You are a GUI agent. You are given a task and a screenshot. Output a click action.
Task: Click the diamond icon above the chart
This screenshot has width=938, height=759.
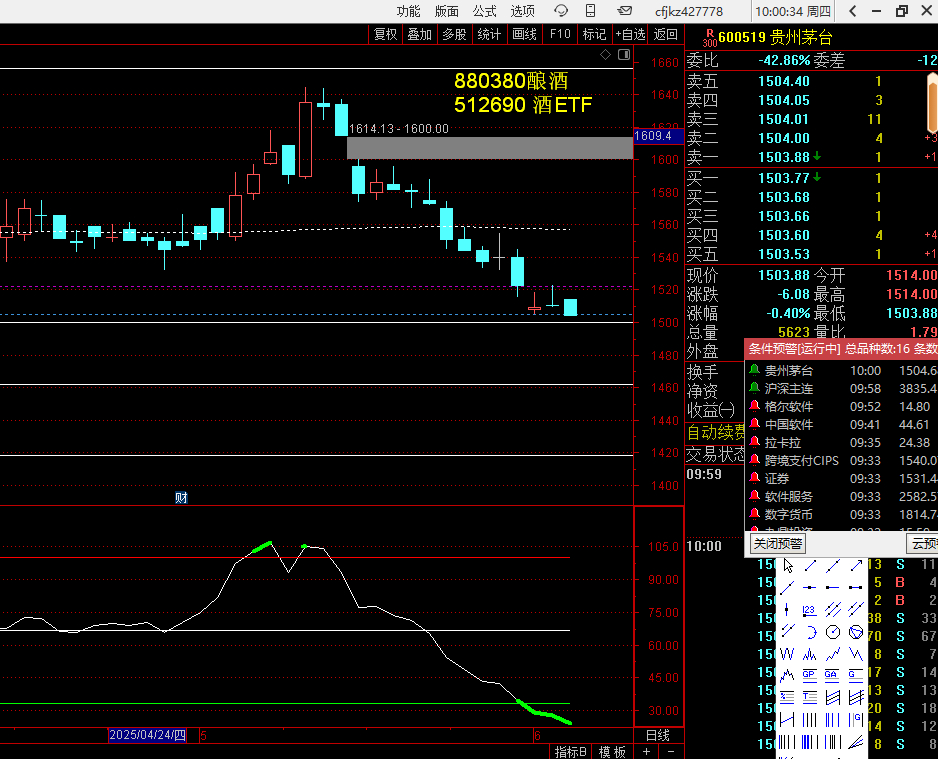coord(605,55)
